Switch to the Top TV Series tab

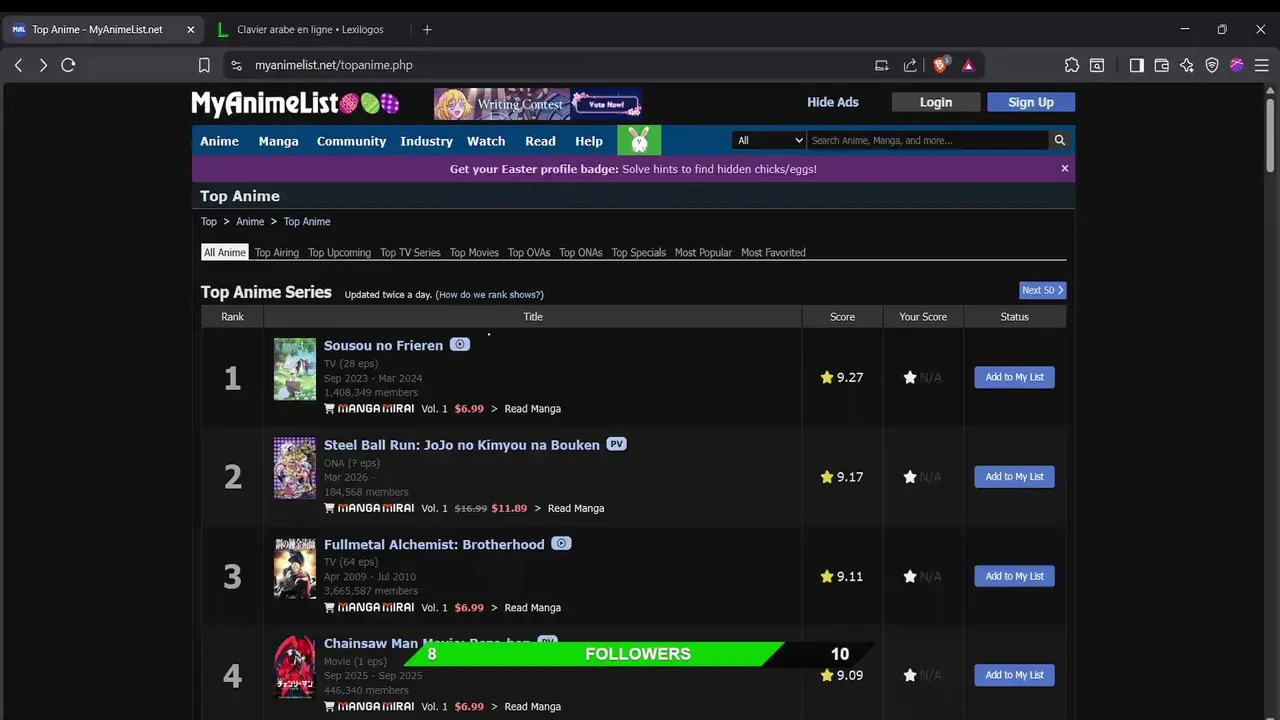tap(410, 252)
